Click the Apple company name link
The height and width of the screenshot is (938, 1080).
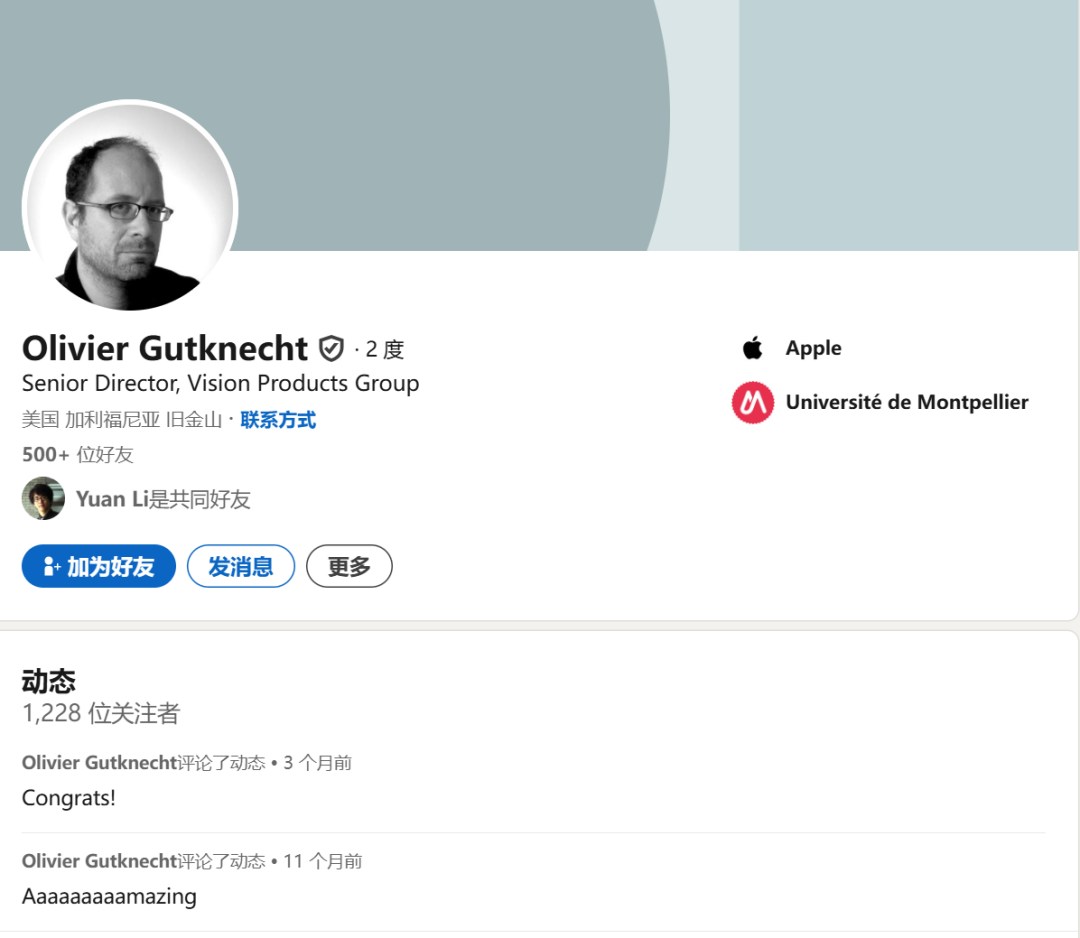[x=813, y=348]
